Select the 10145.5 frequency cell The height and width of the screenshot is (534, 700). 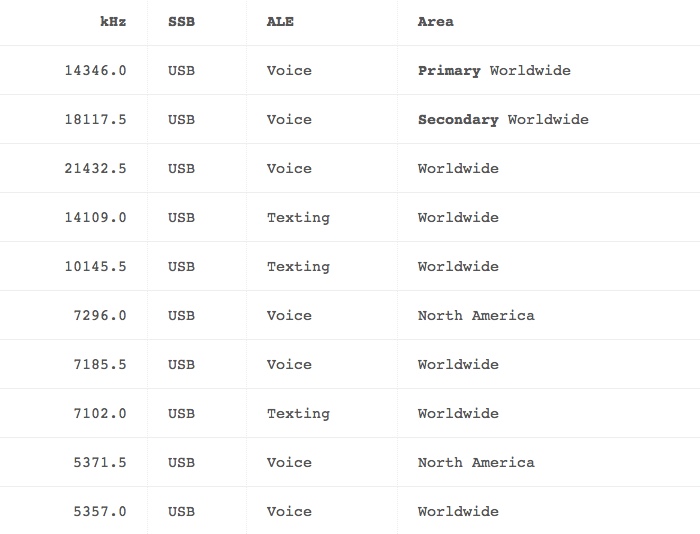click(x=96, y=267)
